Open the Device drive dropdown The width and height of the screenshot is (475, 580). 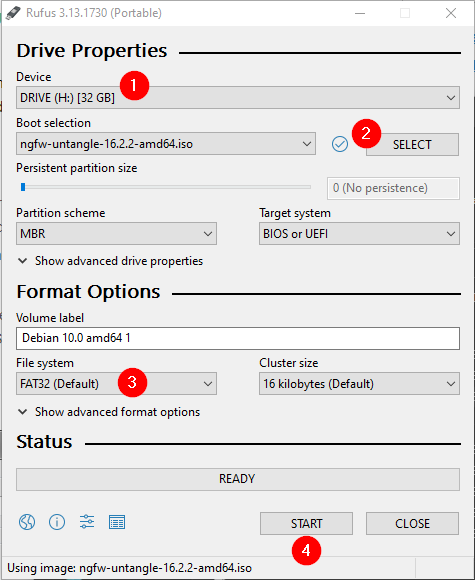[x=238, y=98]
